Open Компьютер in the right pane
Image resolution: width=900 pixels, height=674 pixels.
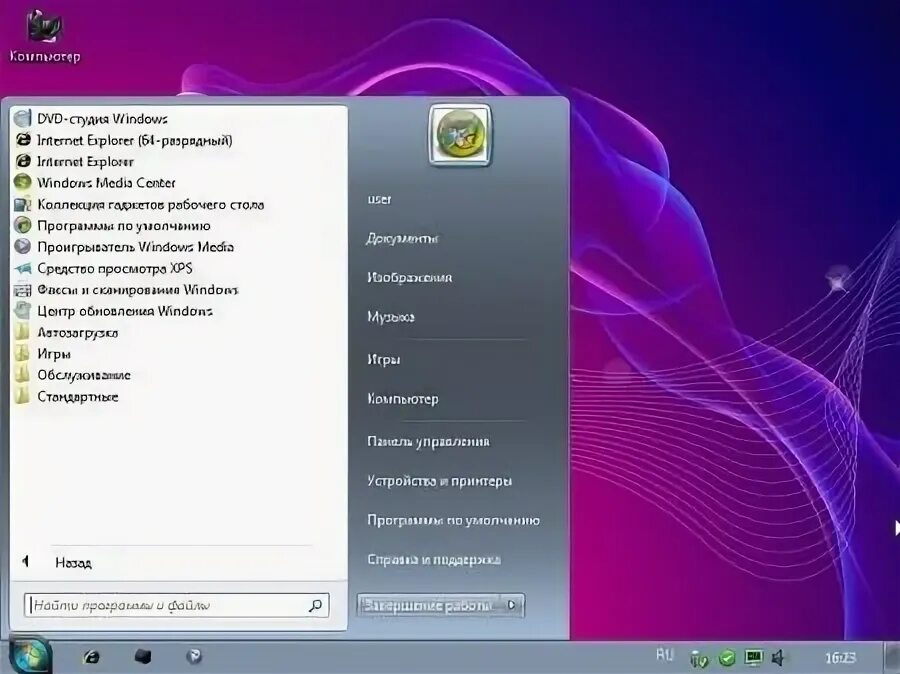pos(403,398)
